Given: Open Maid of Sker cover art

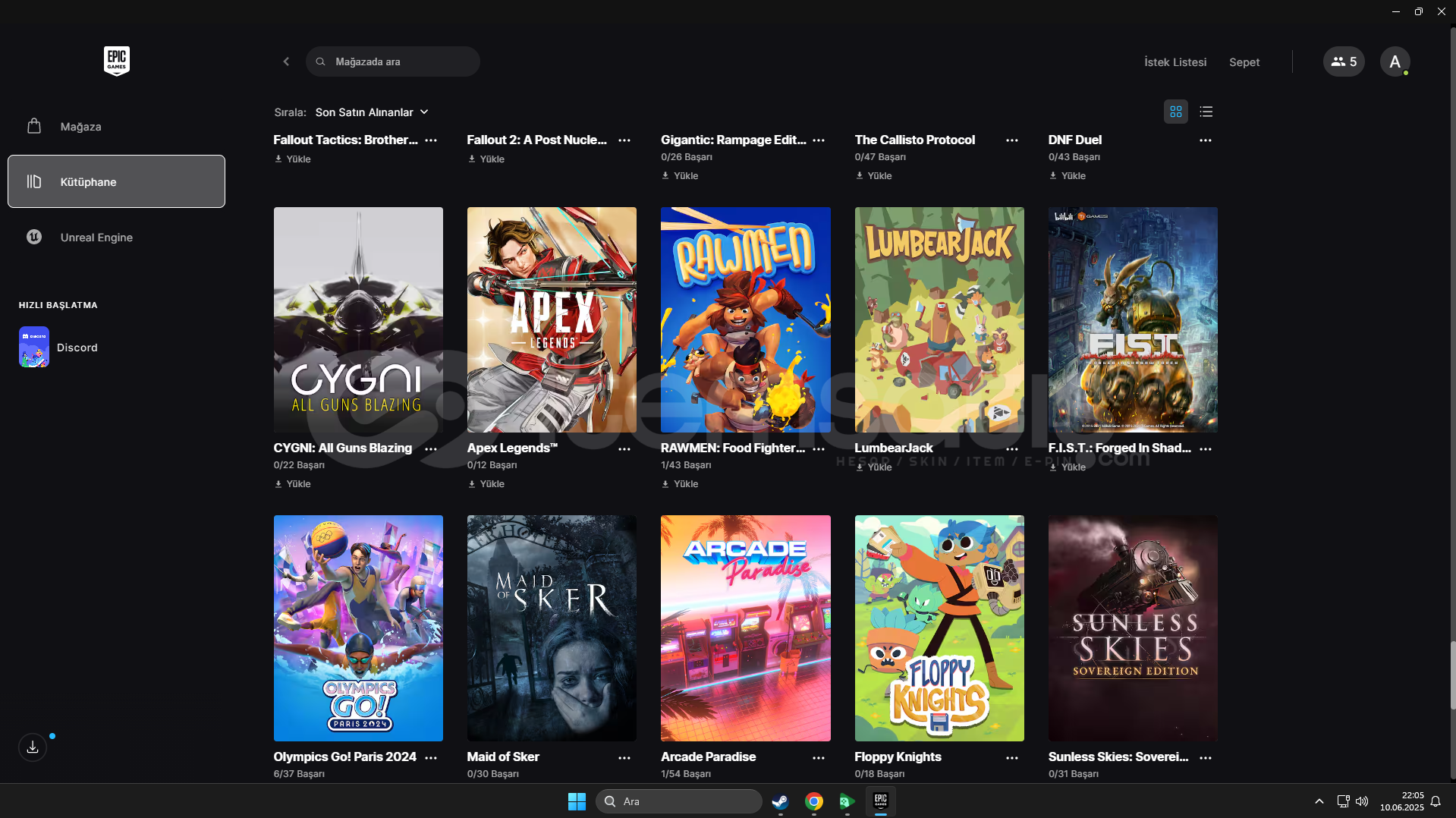Looking at the screenshot, I should coord(552,628).
